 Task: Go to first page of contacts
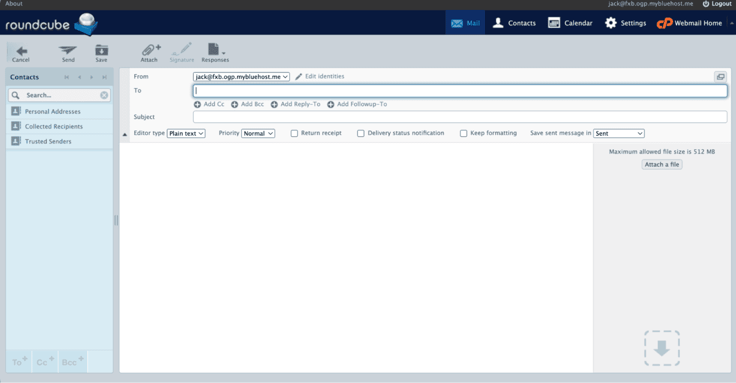click(x=67, y=77)
